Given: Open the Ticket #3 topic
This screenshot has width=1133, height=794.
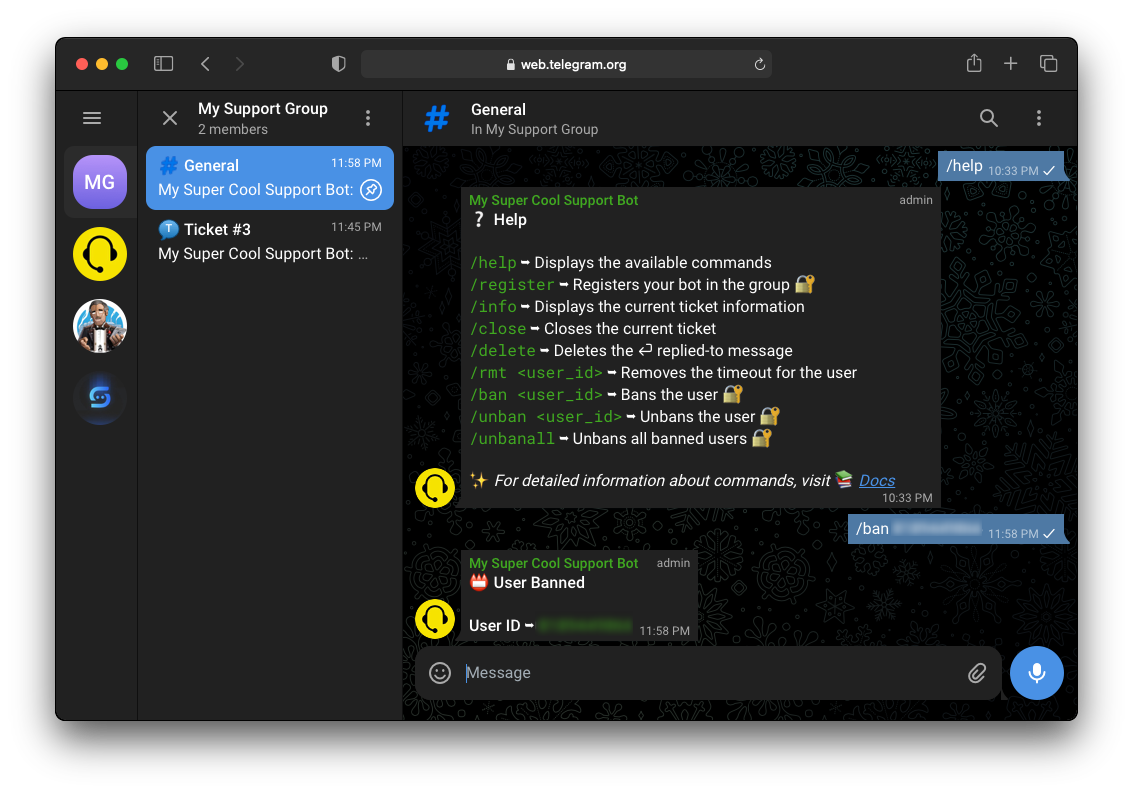Looking at the screenshot, I should pyautogui.click(x=270, y=241).
